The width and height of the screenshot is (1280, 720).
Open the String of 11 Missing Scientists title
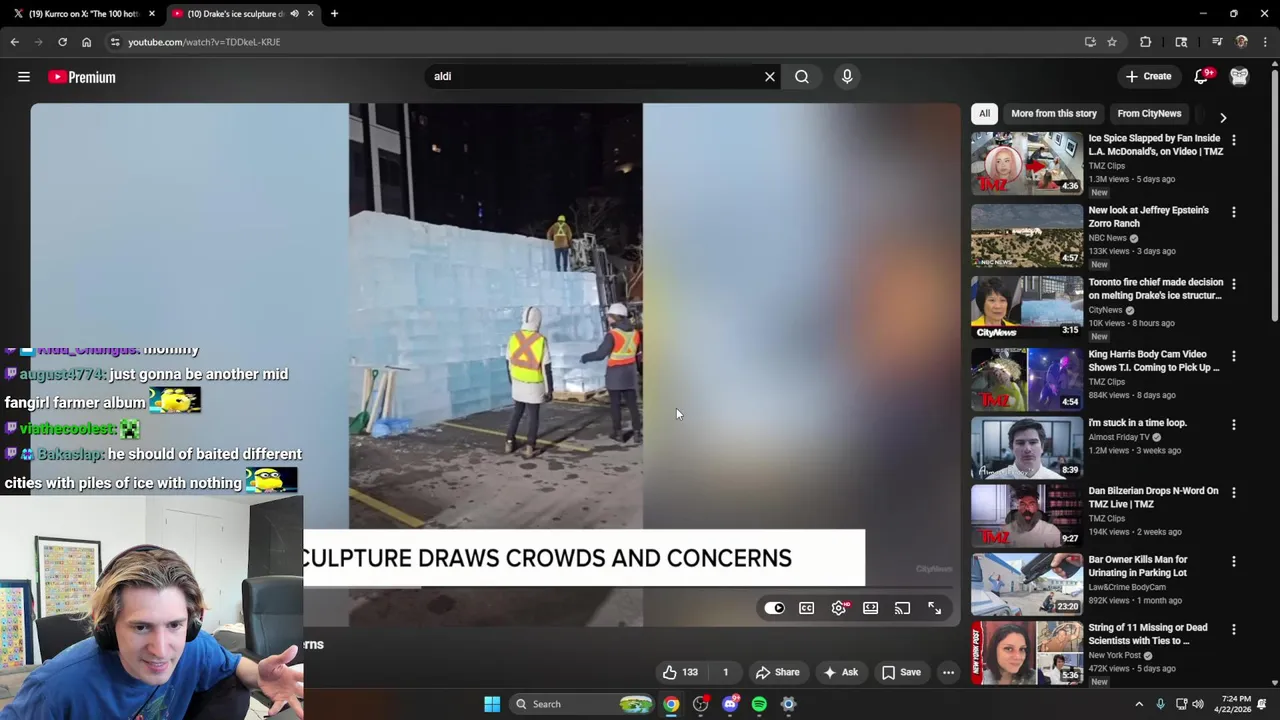(x=1148, y=634)
